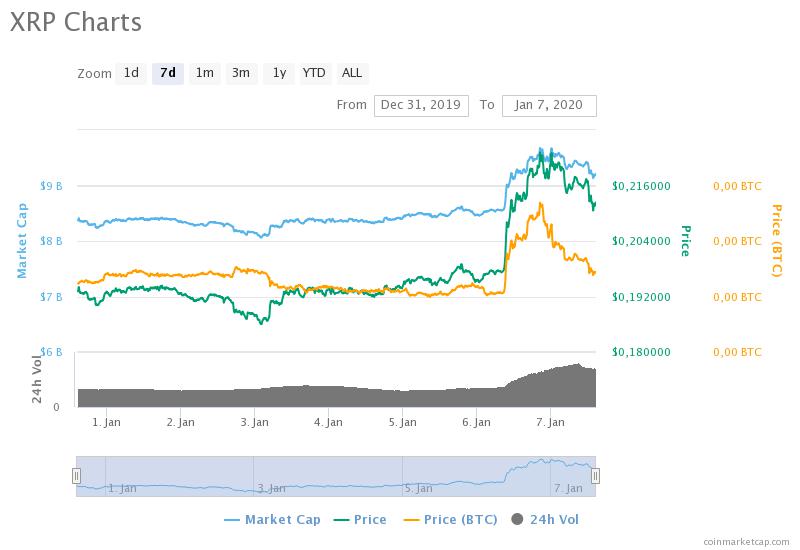Click the 5. Jan main x-axis label
The image size is (800, 550).
point(403,422)
